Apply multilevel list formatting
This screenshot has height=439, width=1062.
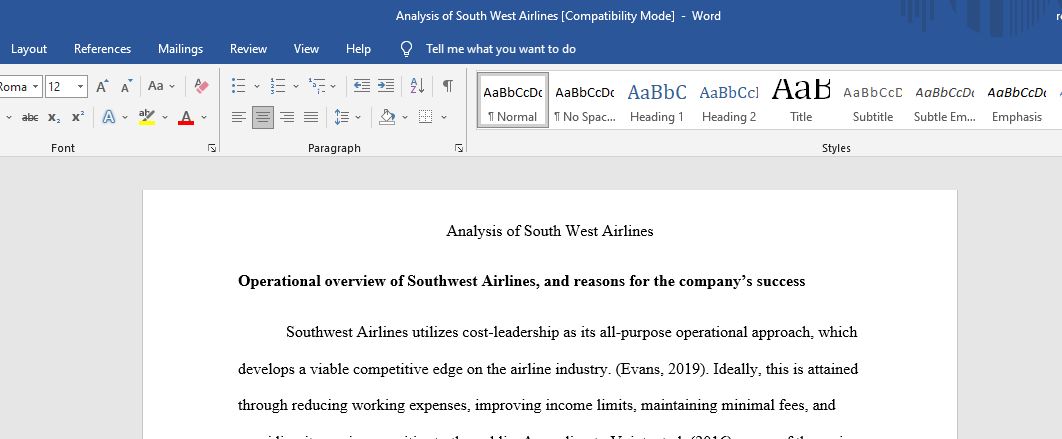pyautogui.click(x=316, y=85)
